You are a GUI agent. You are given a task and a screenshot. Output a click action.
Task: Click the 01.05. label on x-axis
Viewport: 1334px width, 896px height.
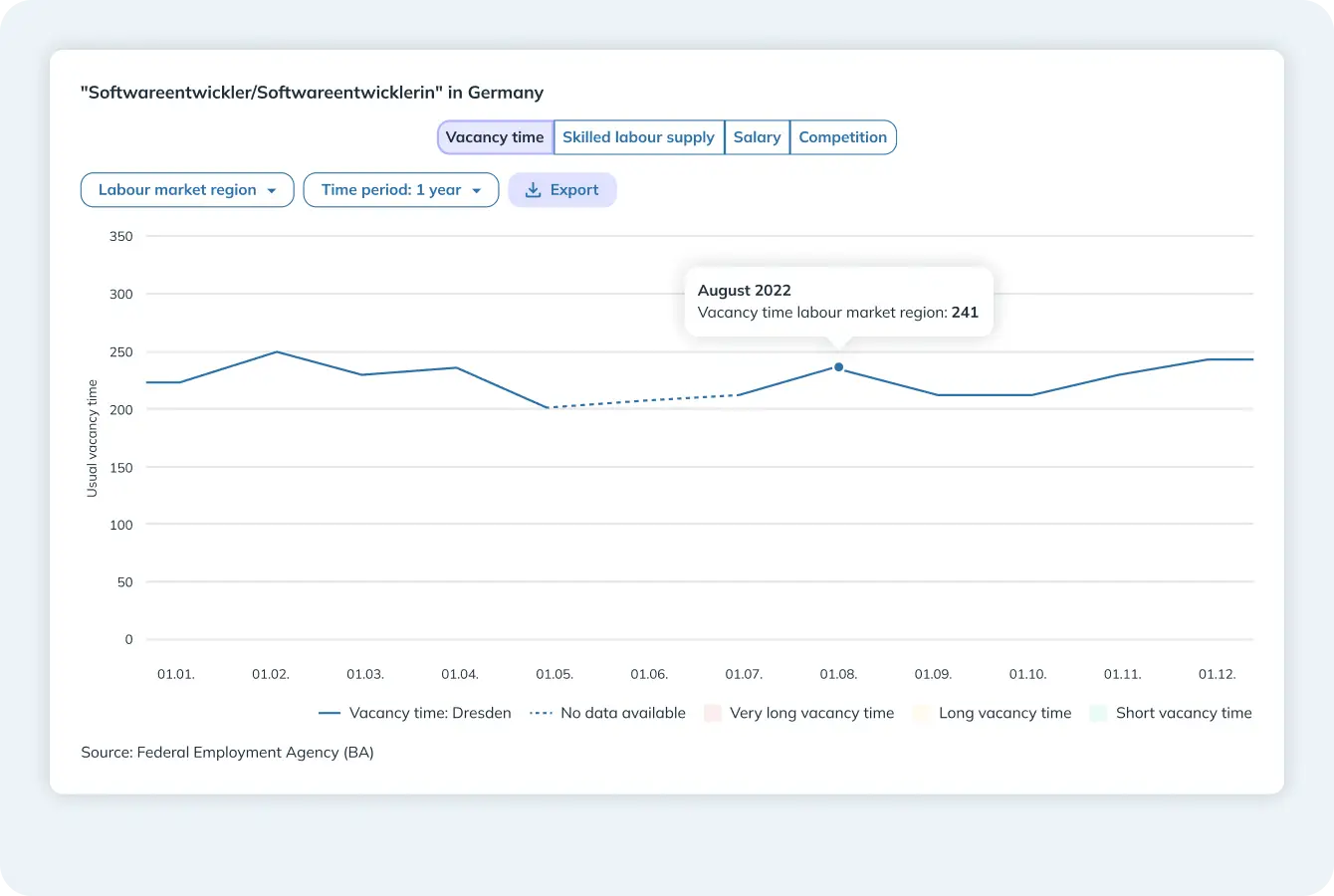(x=555, y=674)
